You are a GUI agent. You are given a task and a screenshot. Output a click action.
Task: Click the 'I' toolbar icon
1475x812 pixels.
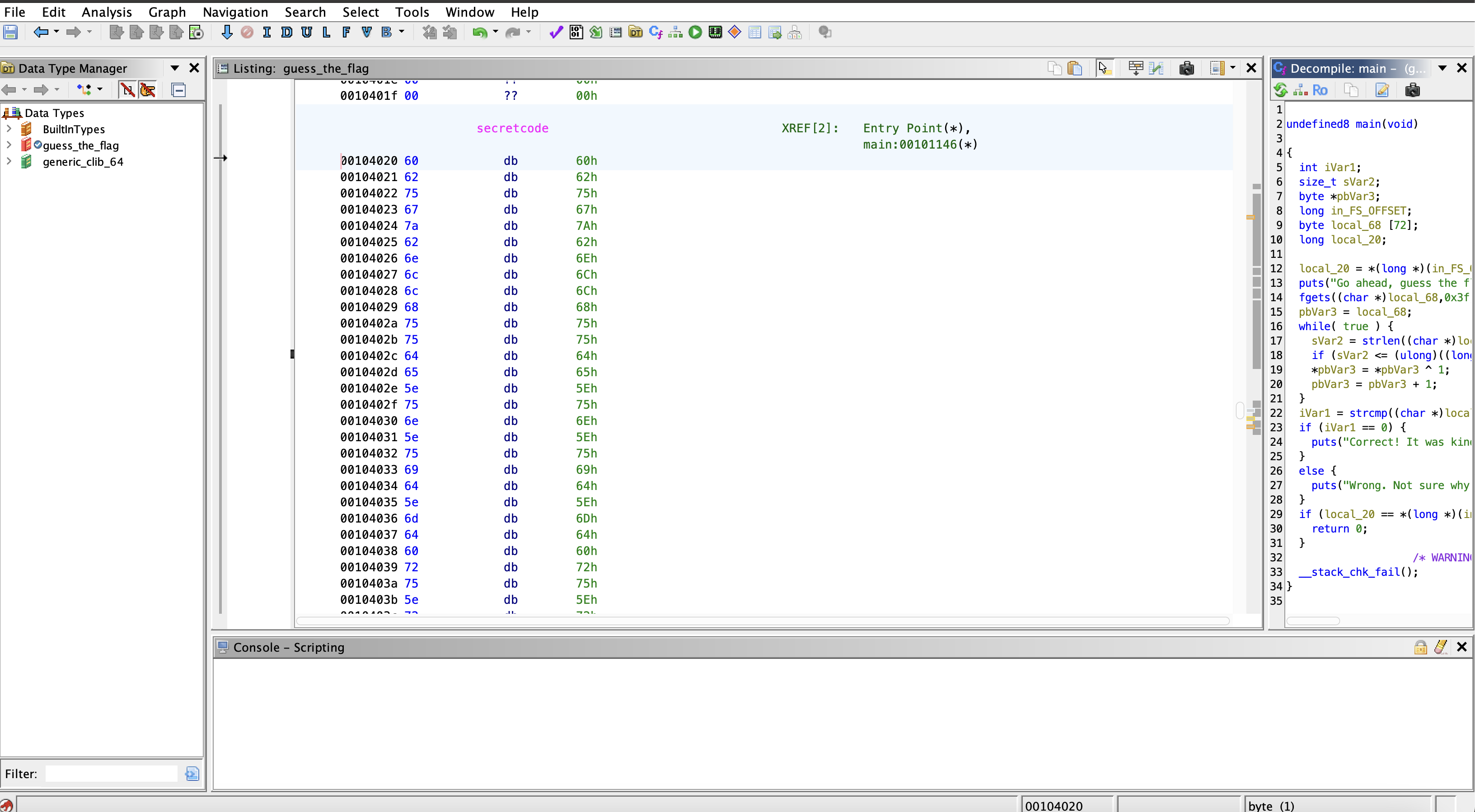click(x=267, y=32)
